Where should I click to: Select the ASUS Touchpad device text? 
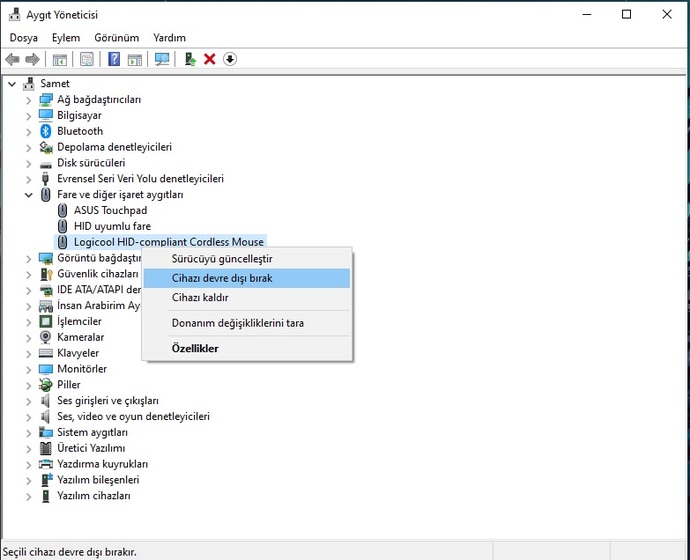(110, 210)
